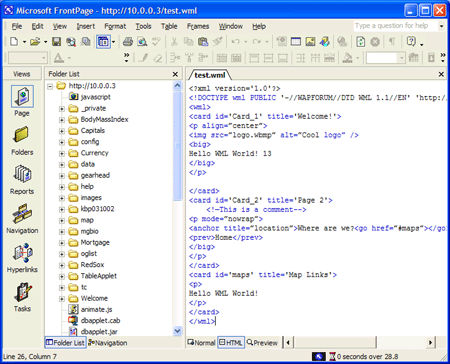Toggle the Folder List pane toolbar button
450x364 pixels.
pyautogui.click(x=103, y=42)
